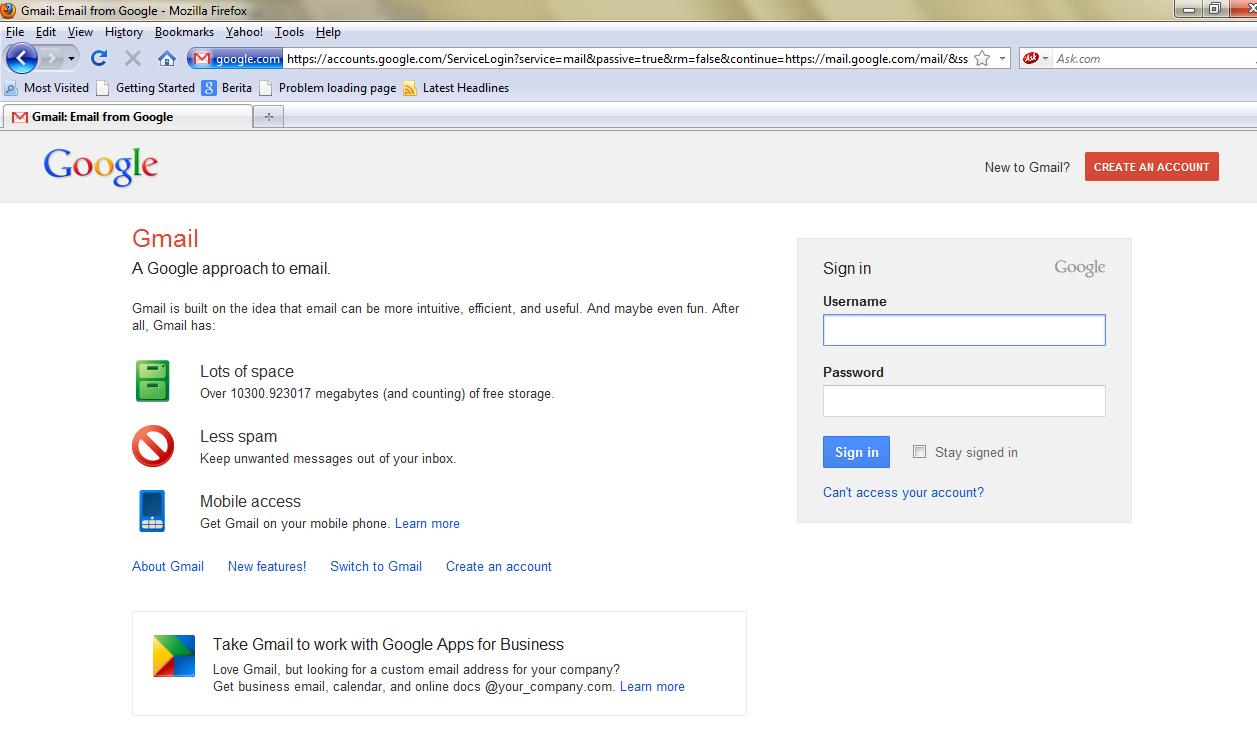Open the Tools menu
The height and width of the screenshot is (734, 1257).
[289, 32]
